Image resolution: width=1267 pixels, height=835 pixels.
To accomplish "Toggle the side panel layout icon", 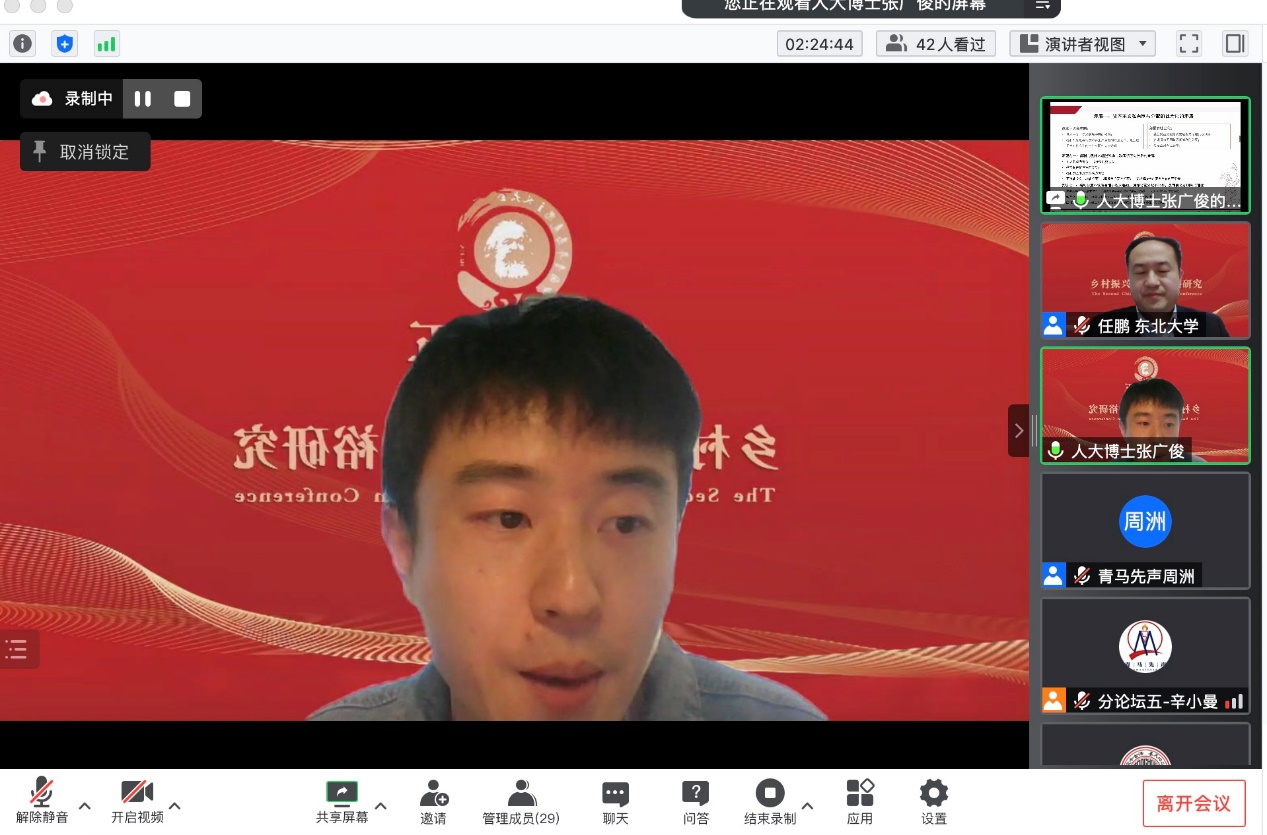I will click(x=1235, y=44).
